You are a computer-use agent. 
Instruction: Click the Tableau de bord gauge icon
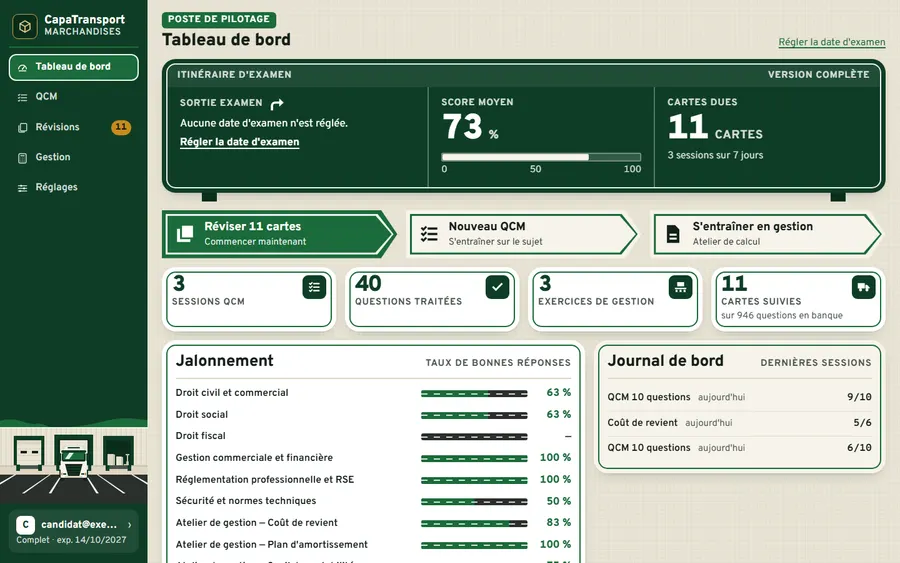pos(22,68)
